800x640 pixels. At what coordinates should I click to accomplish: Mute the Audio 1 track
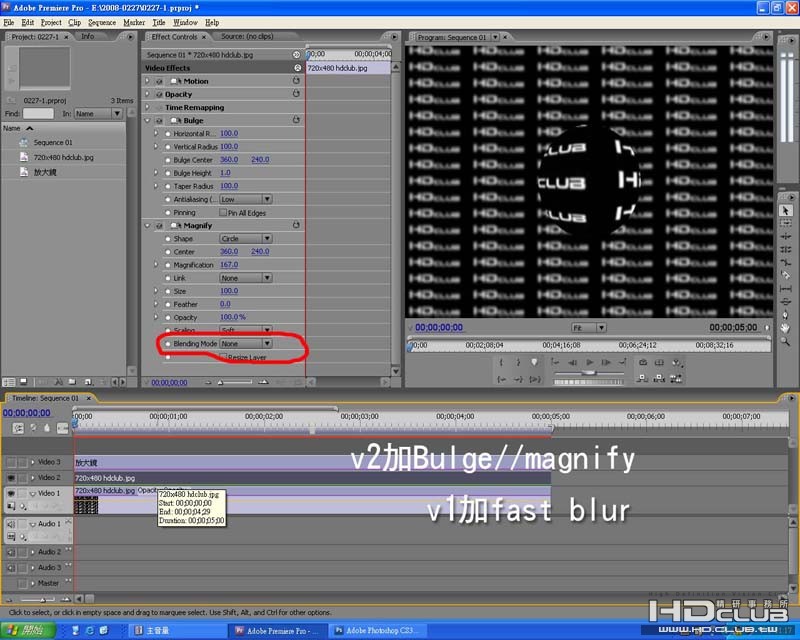click(11, 524)
